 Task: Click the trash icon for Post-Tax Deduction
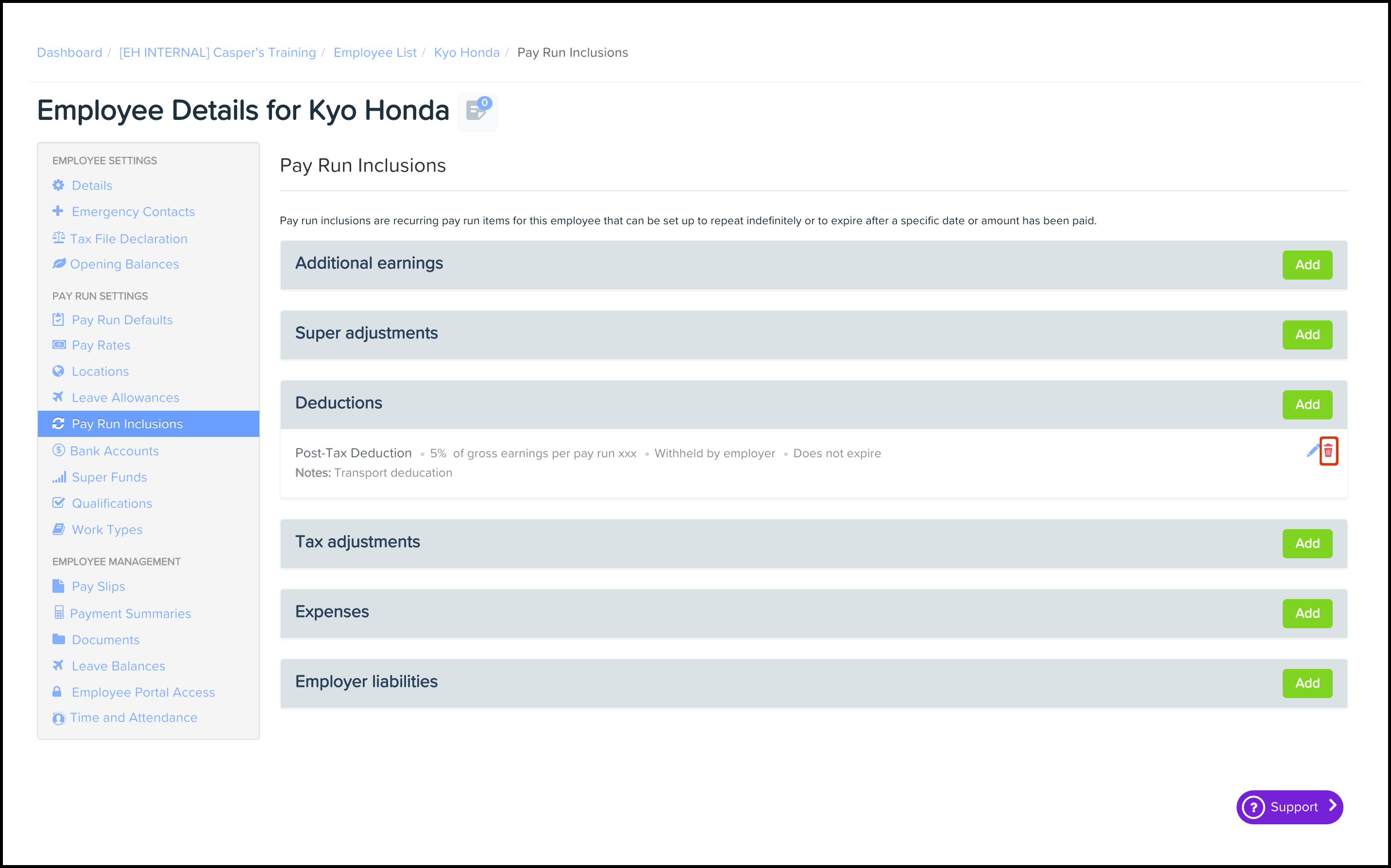(1328, 451)
